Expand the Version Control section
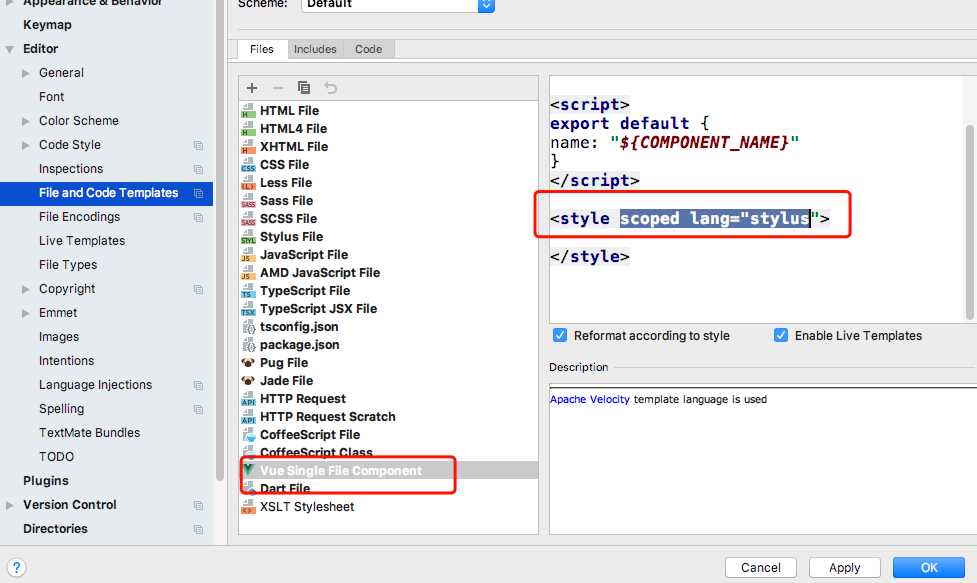 pos(10,505)
